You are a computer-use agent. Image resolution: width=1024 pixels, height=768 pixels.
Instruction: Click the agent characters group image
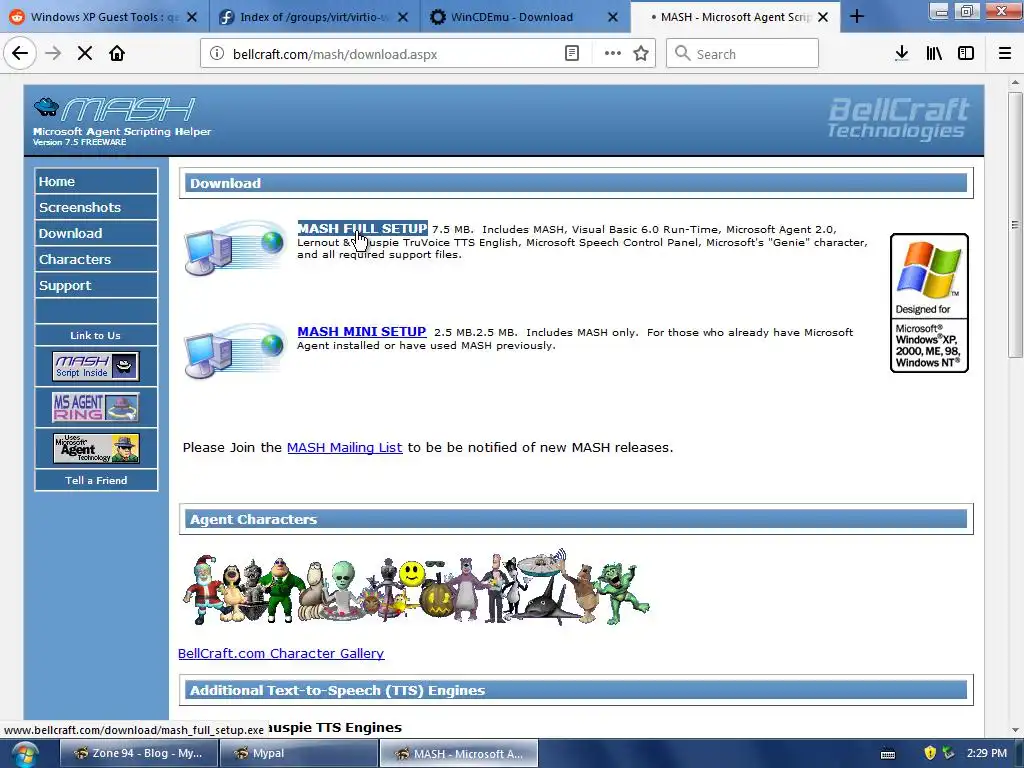tap(416, 588)
